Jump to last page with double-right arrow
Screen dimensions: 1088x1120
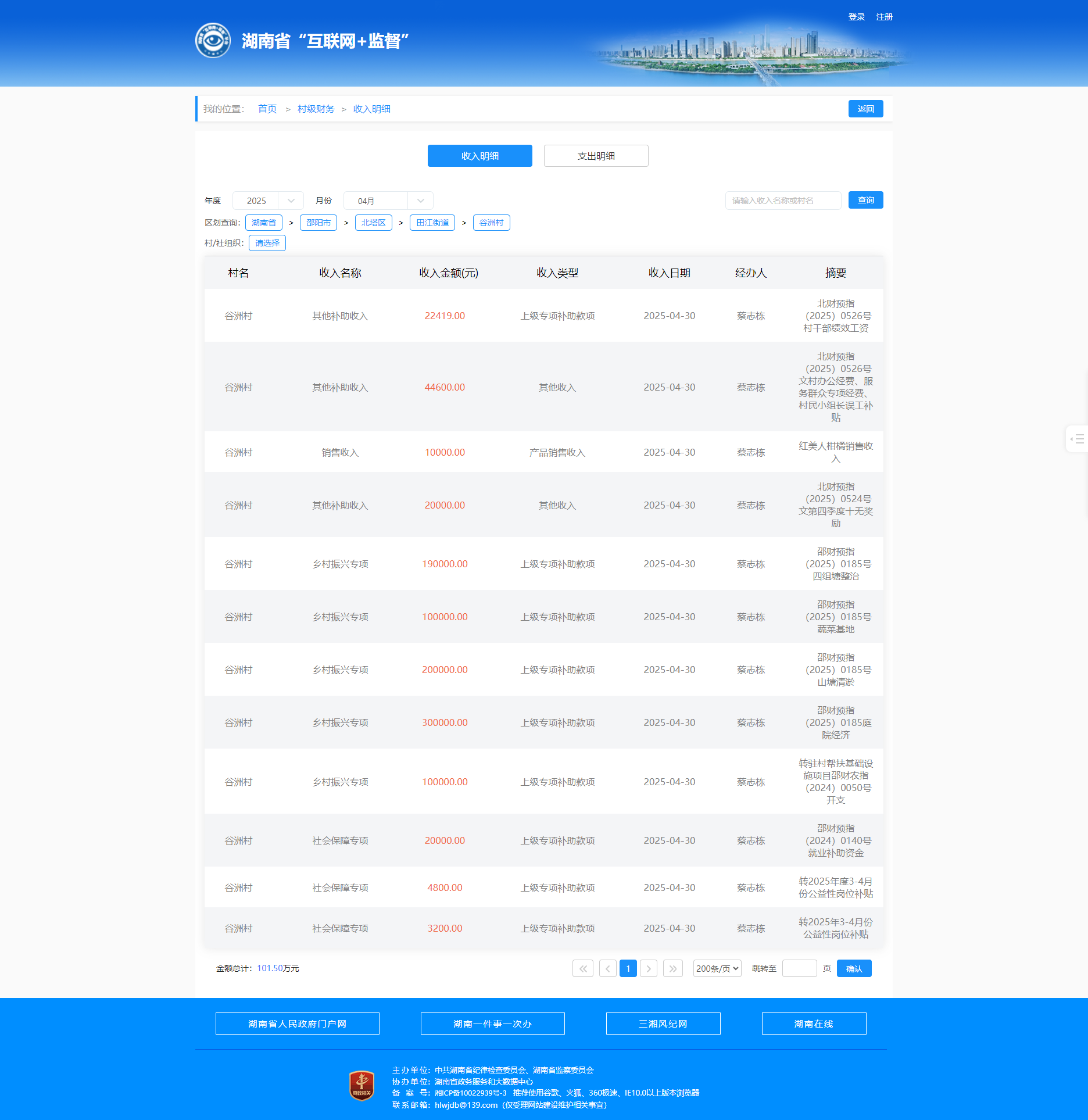tap(673, 968)
